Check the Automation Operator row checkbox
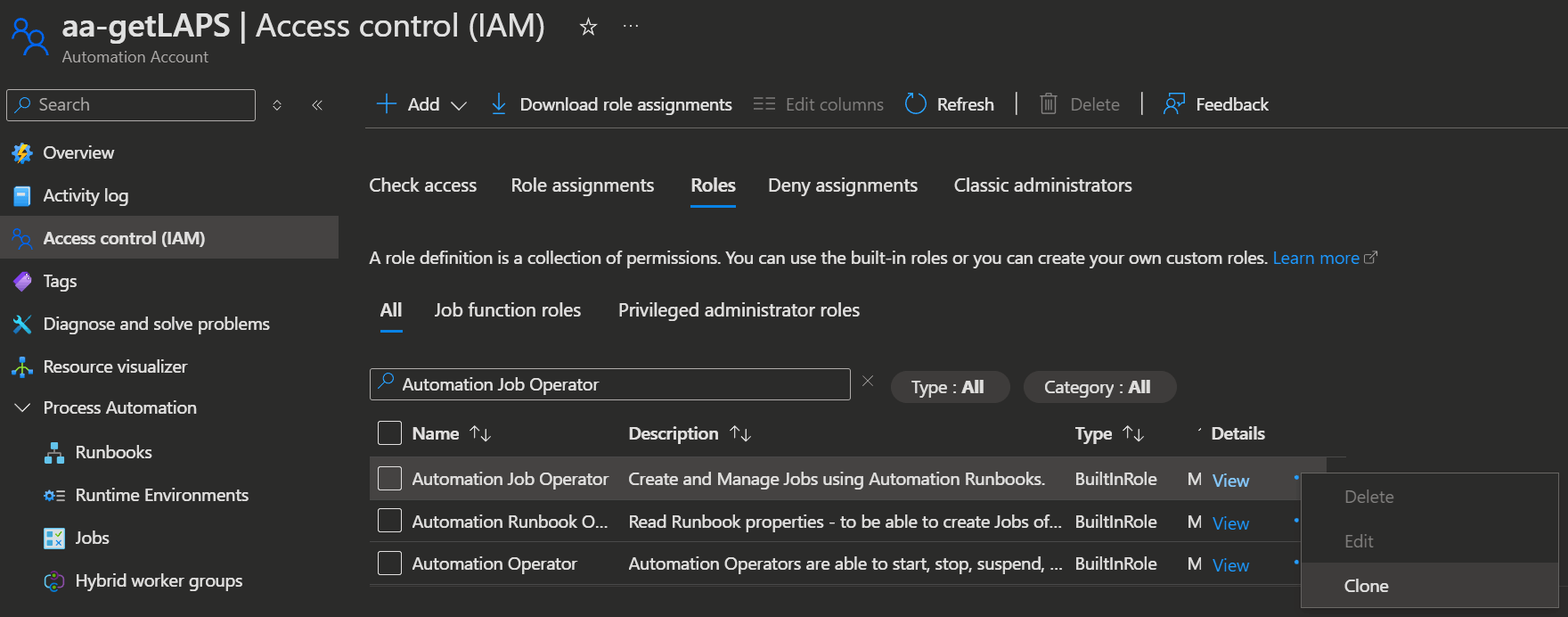 (389, 564)
